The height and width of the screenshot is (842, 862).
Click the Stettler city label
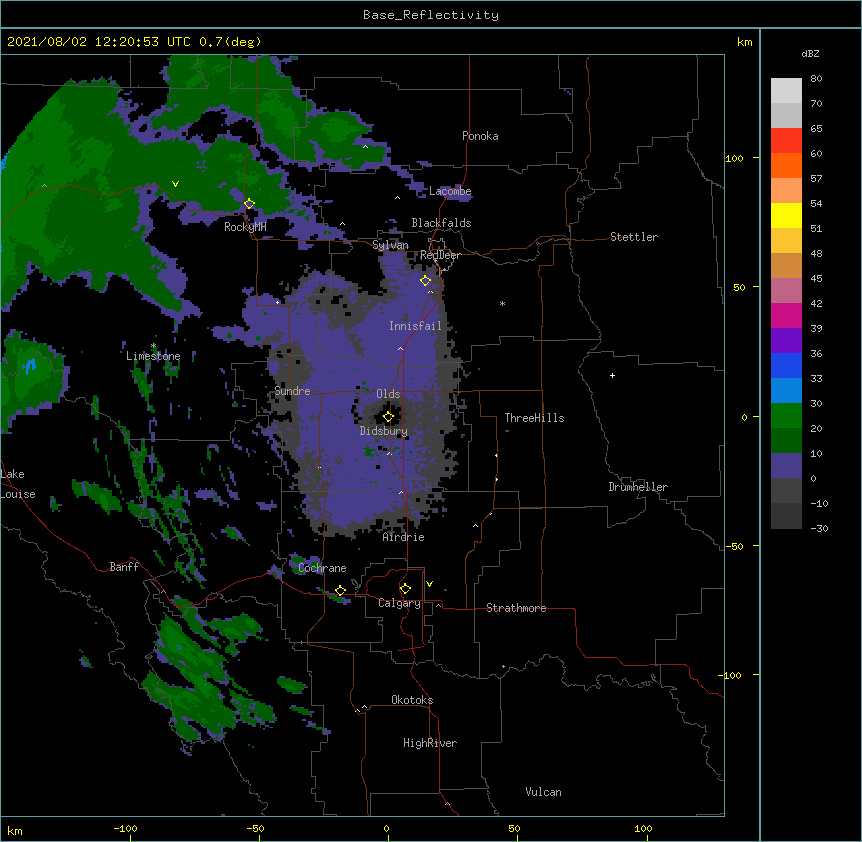(x=634, y=237)
